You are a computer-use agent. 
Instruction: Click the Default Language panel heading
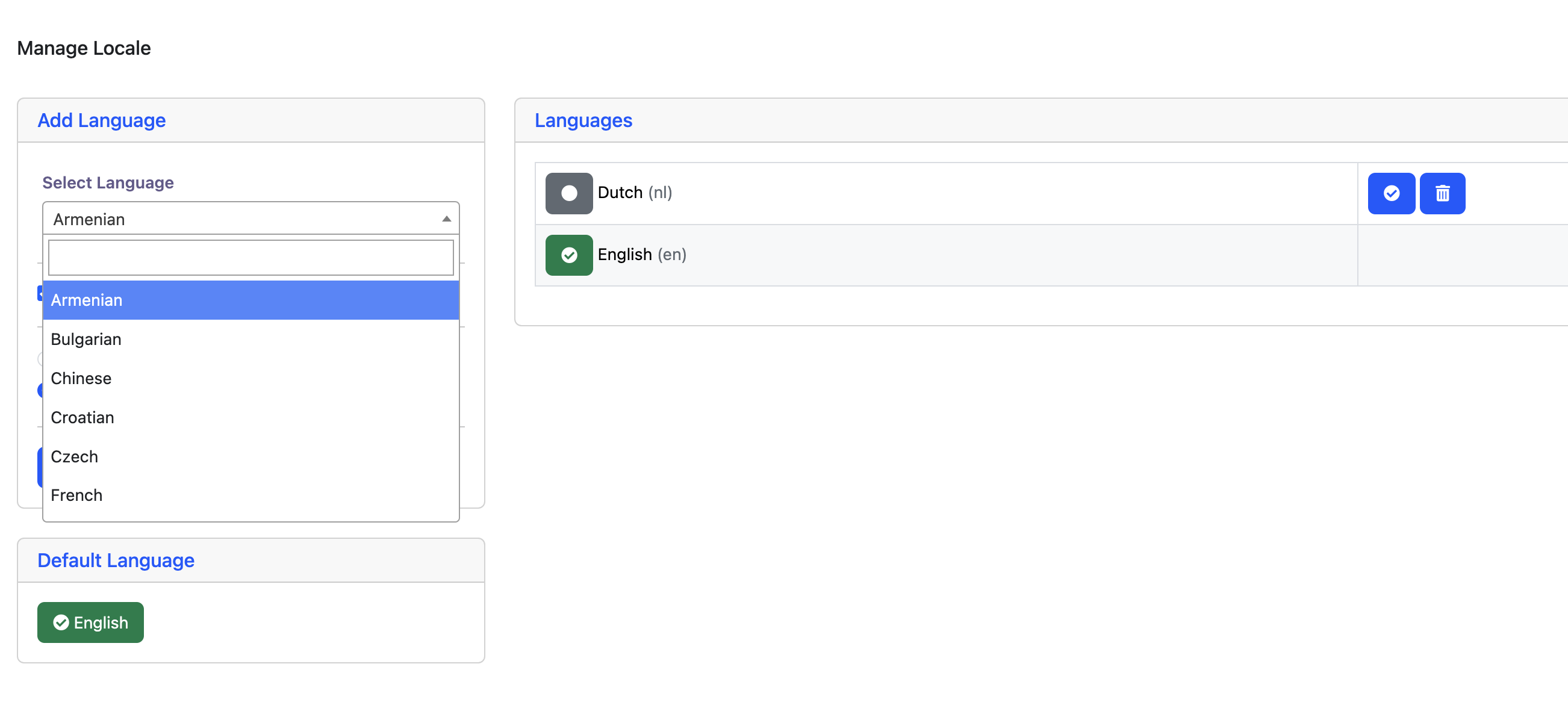[116, 560]
